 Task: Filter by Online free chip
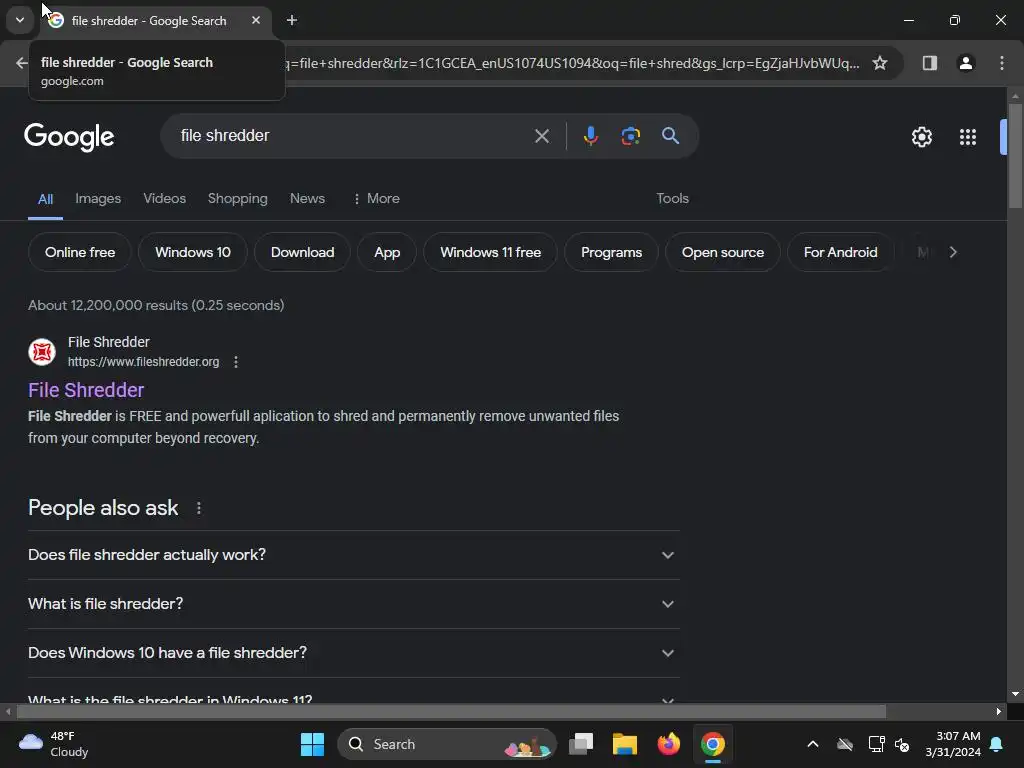(x=80, y=252)
